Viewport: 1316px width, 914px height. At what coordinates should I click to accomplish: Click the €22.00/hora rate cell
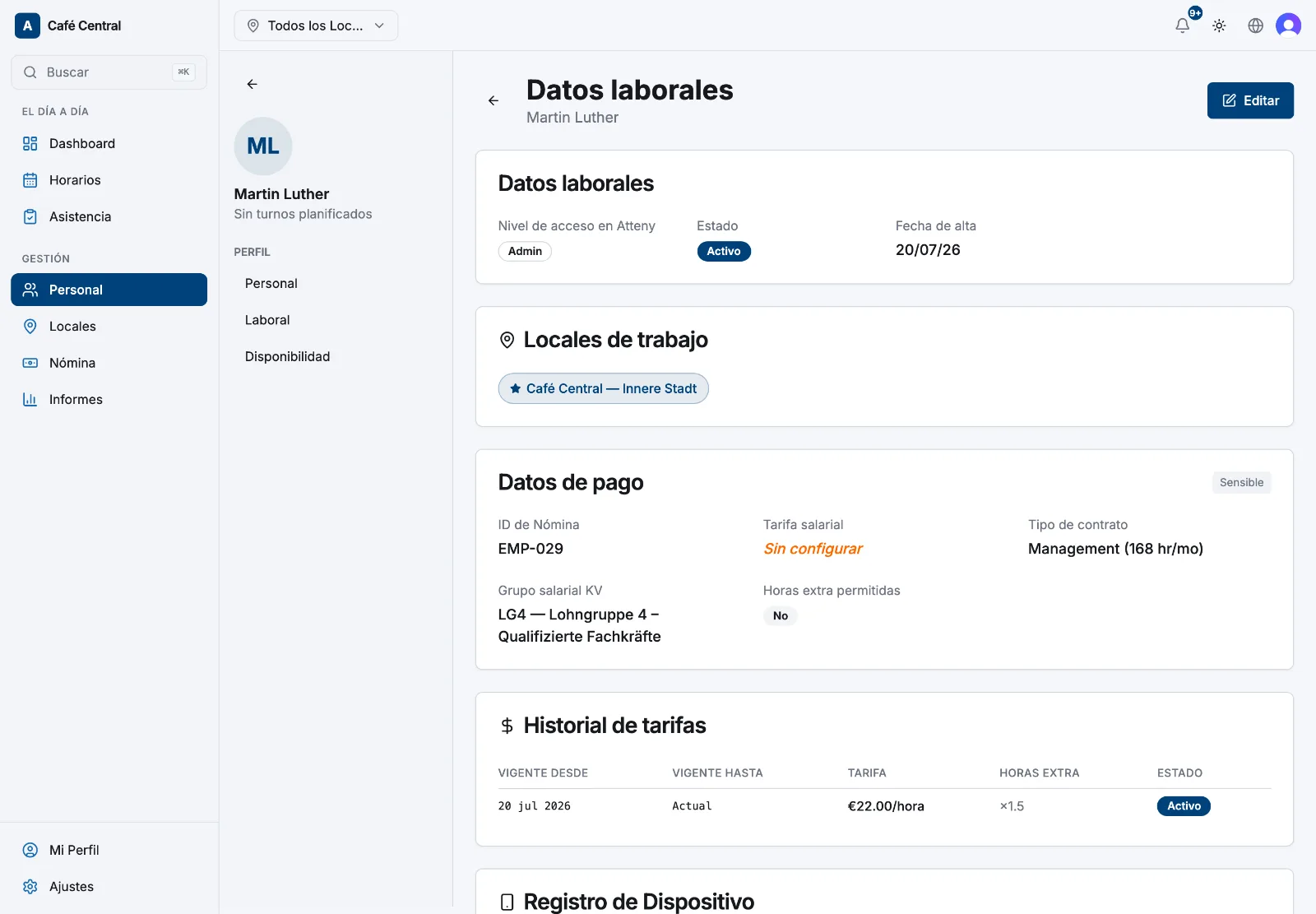(886, 806)
